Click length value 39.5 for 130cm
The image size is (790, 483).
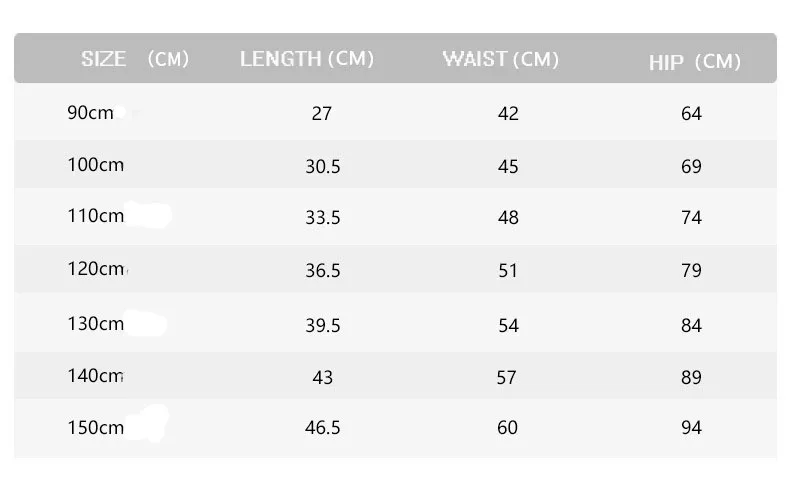323,326
